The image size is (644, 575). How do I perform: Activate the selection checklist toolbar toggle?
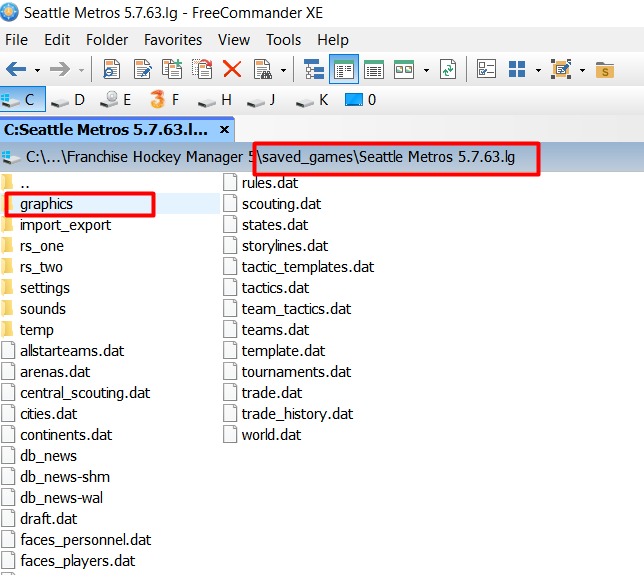pos(486,70)
